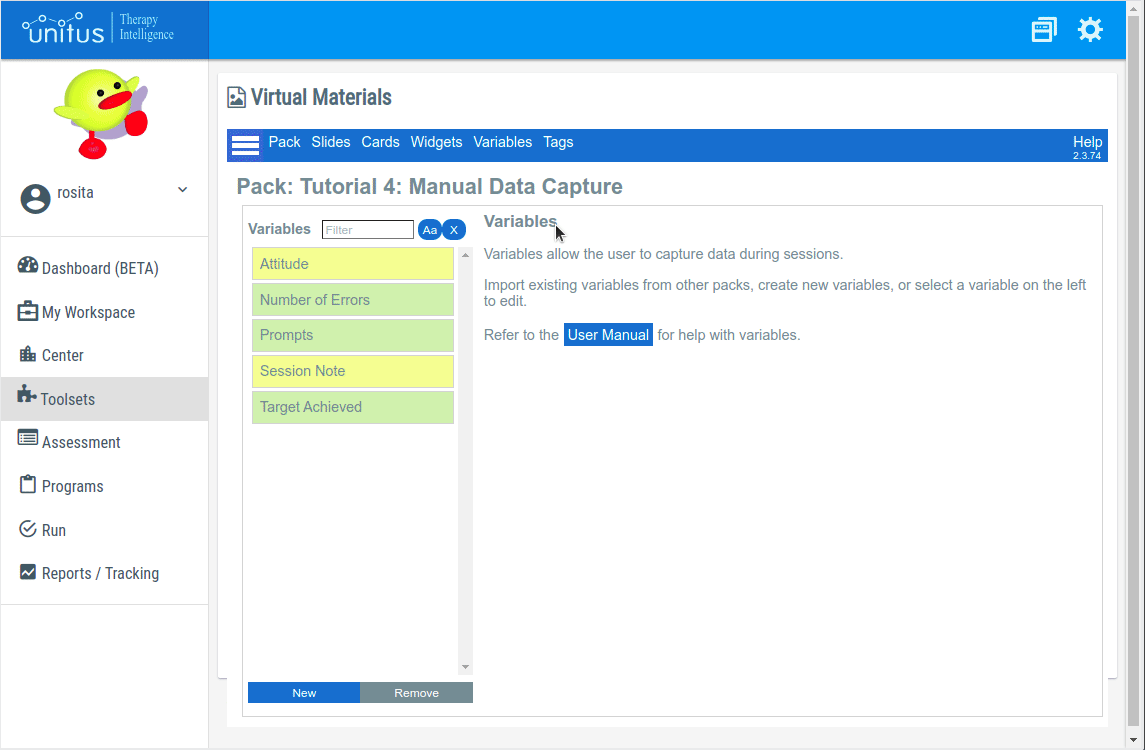Open the window switcher icon top right

tap(1044, 29)
